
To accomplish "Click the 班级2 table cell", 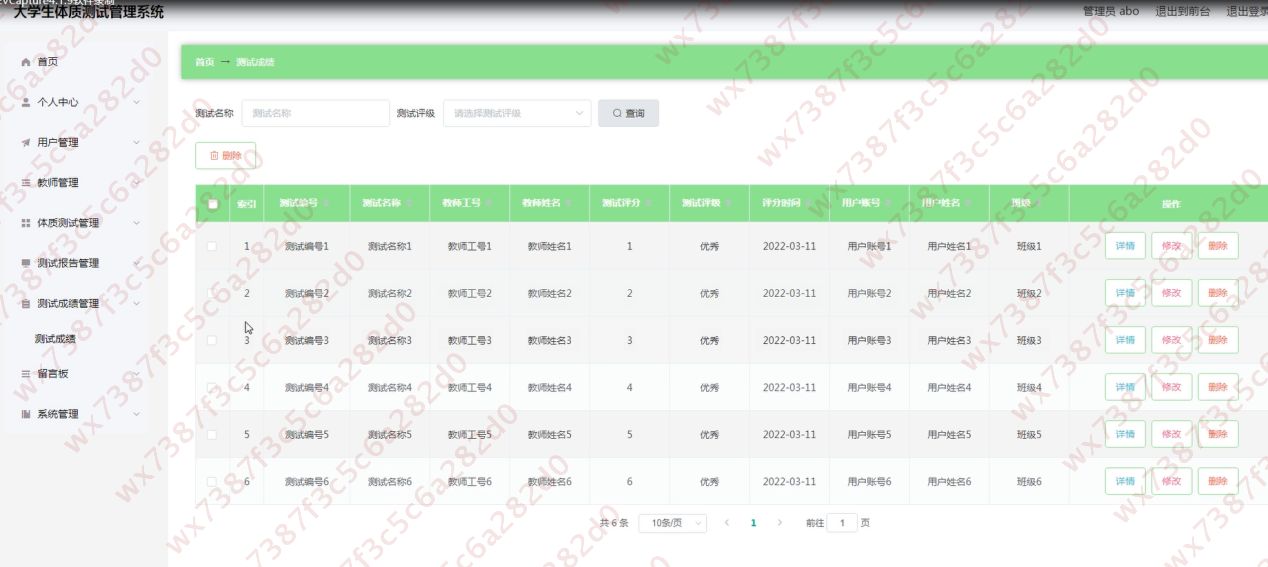I will point(1029,293).
